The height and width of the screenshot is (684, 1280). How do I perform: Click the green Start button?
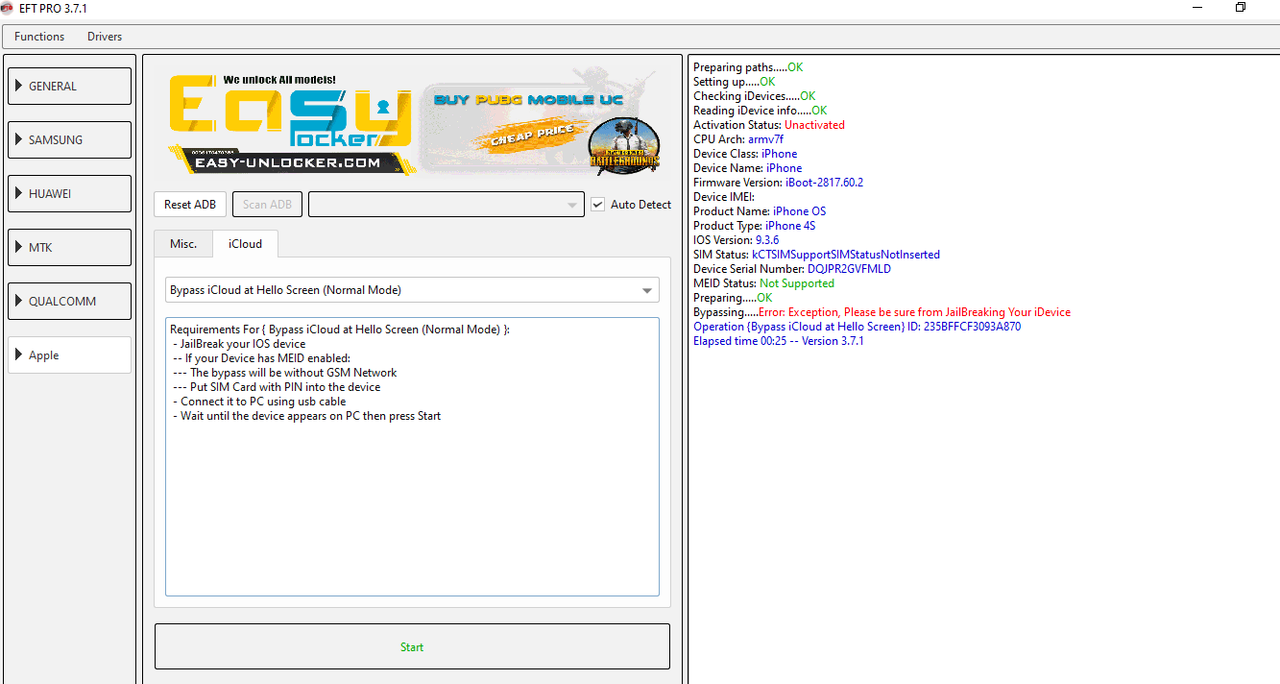pyautogui.click(x=412, y=647)
